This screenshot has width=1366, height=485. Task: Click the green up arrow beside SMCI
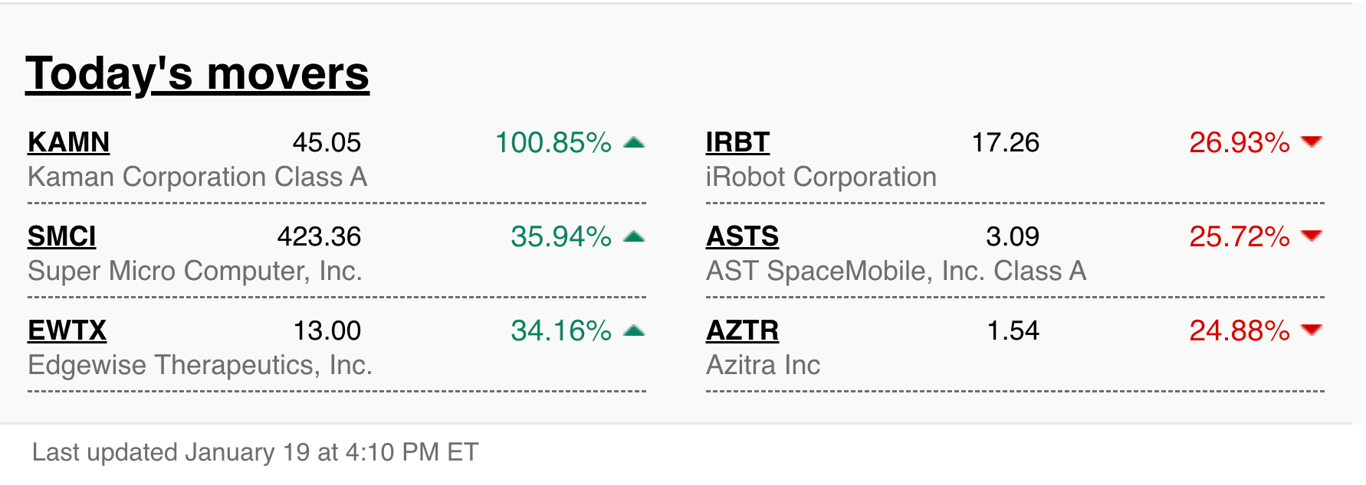click(633, 237)
